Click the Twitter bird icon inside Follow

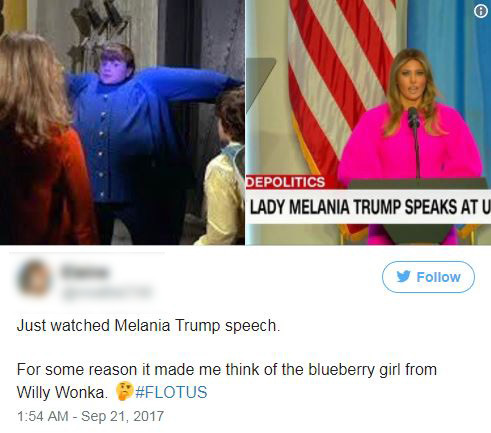403,277
